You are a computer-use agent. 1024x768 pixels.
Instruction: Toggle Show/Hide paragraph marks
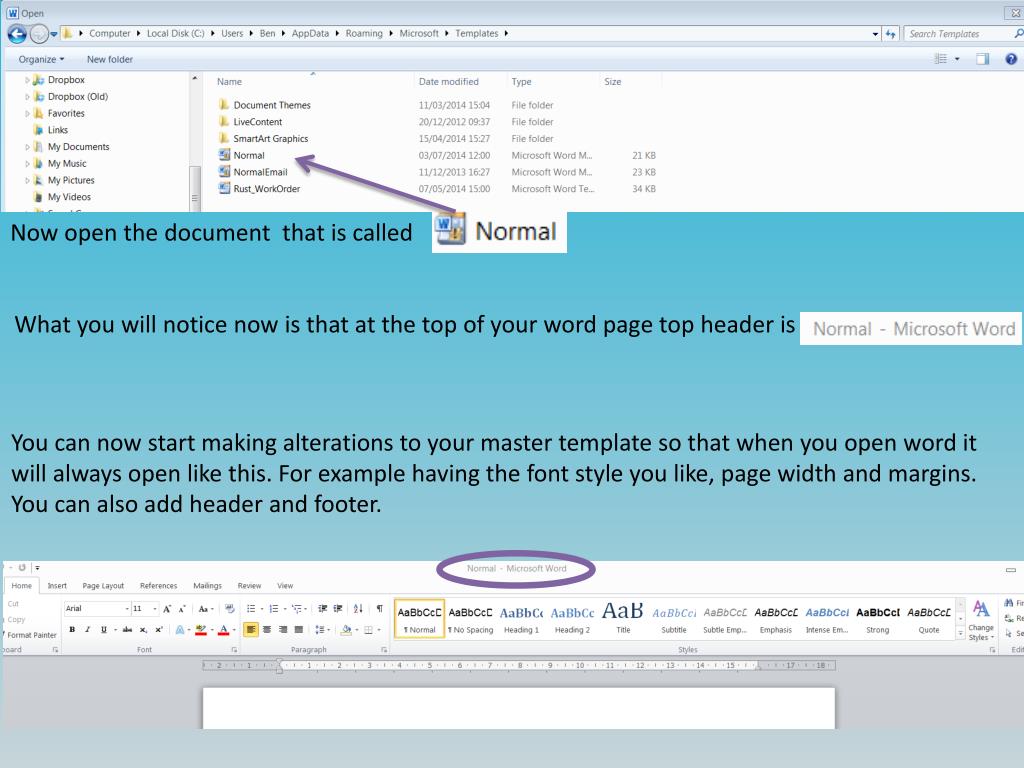point(379,609)
